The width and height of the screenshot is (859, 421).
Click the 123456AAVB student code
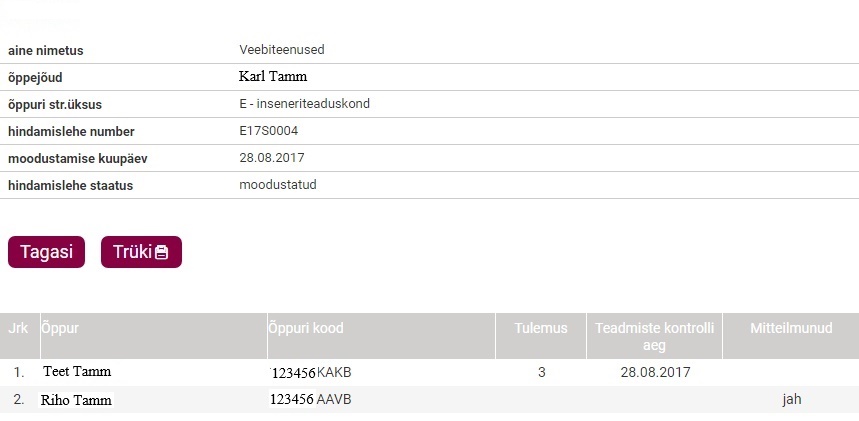click(311, 400)
